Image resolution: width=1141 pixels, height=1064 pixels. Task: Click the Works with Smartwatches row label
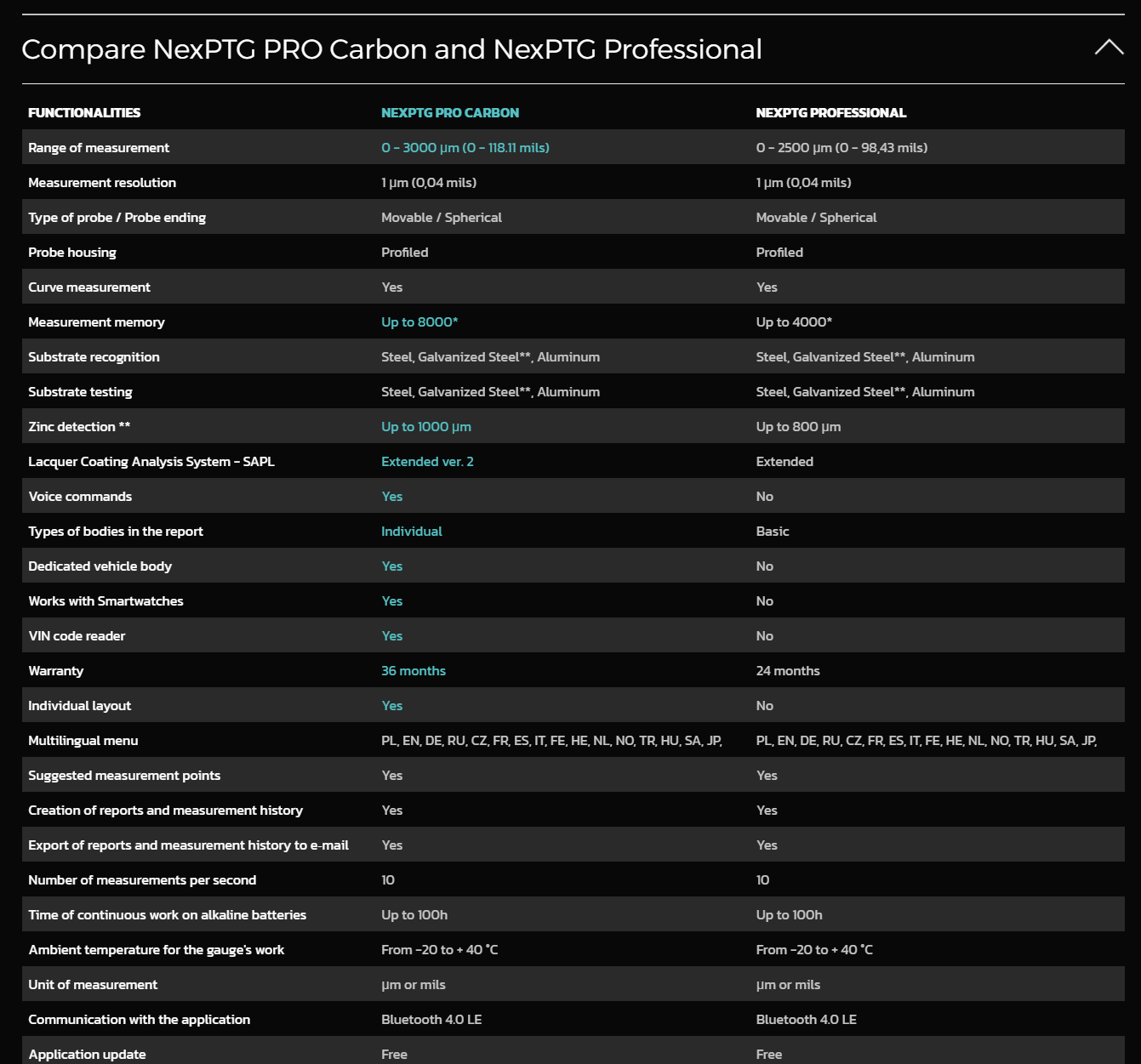[x=106, y=601]
